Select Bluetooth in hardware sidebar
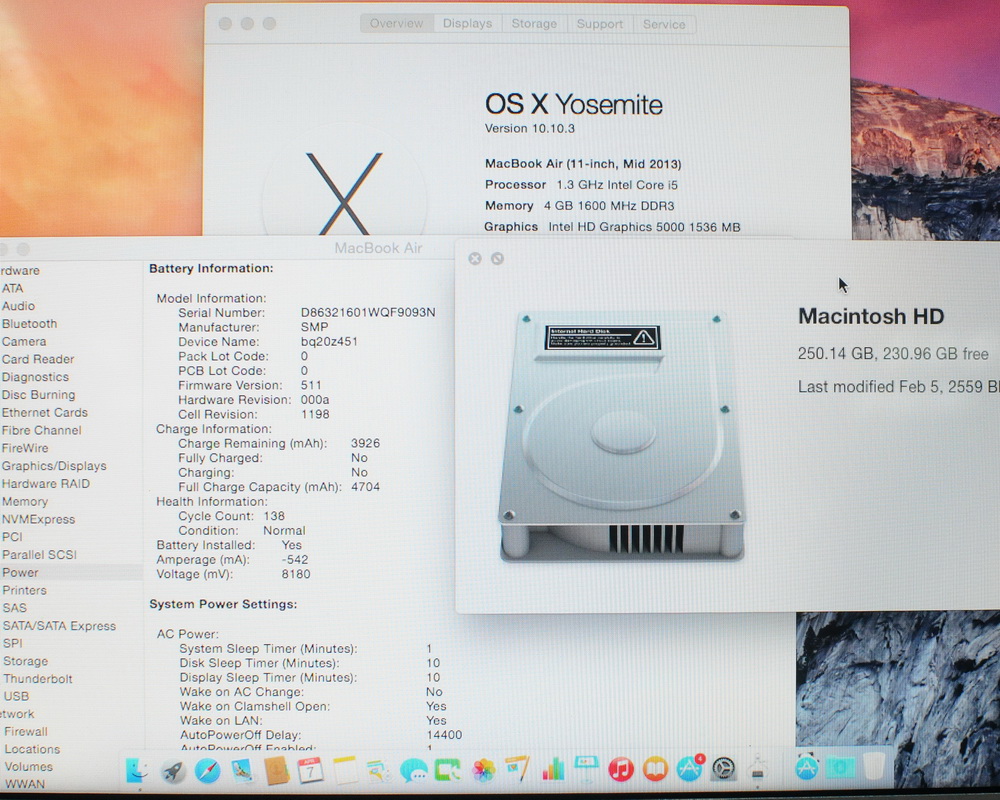 click(x=29, y=324)
